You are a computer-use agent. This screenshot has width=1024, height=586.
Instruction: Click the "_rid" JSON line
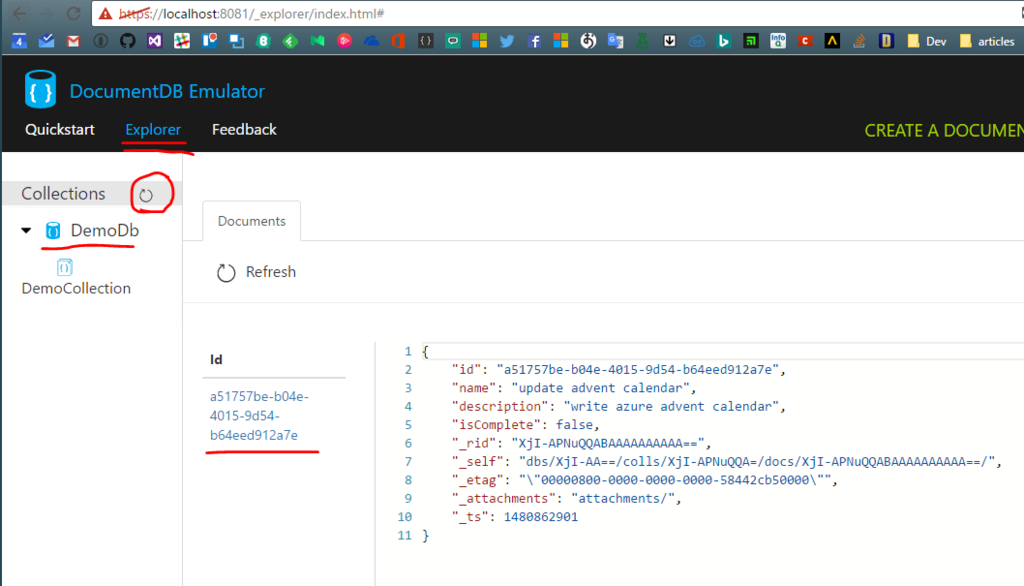point(581,443)
